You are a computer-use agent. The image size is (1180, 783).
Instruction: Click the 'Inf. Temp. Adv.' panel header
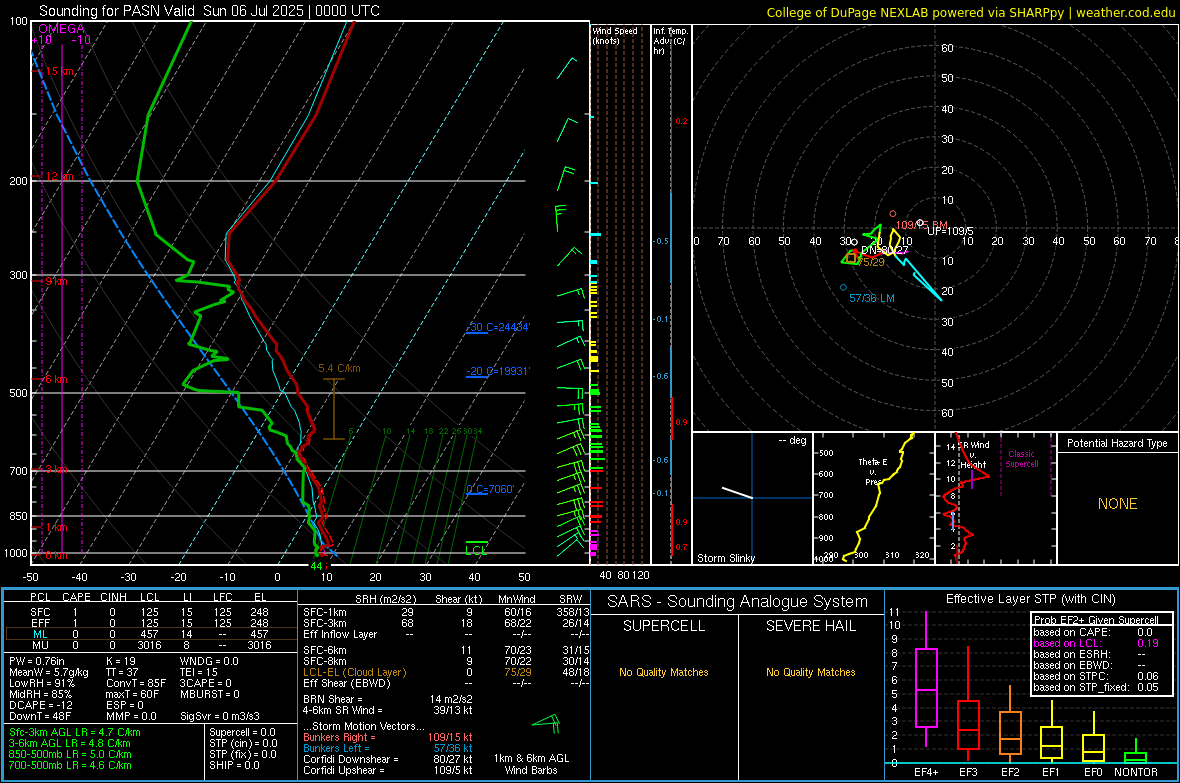click(x=669, y=41)
